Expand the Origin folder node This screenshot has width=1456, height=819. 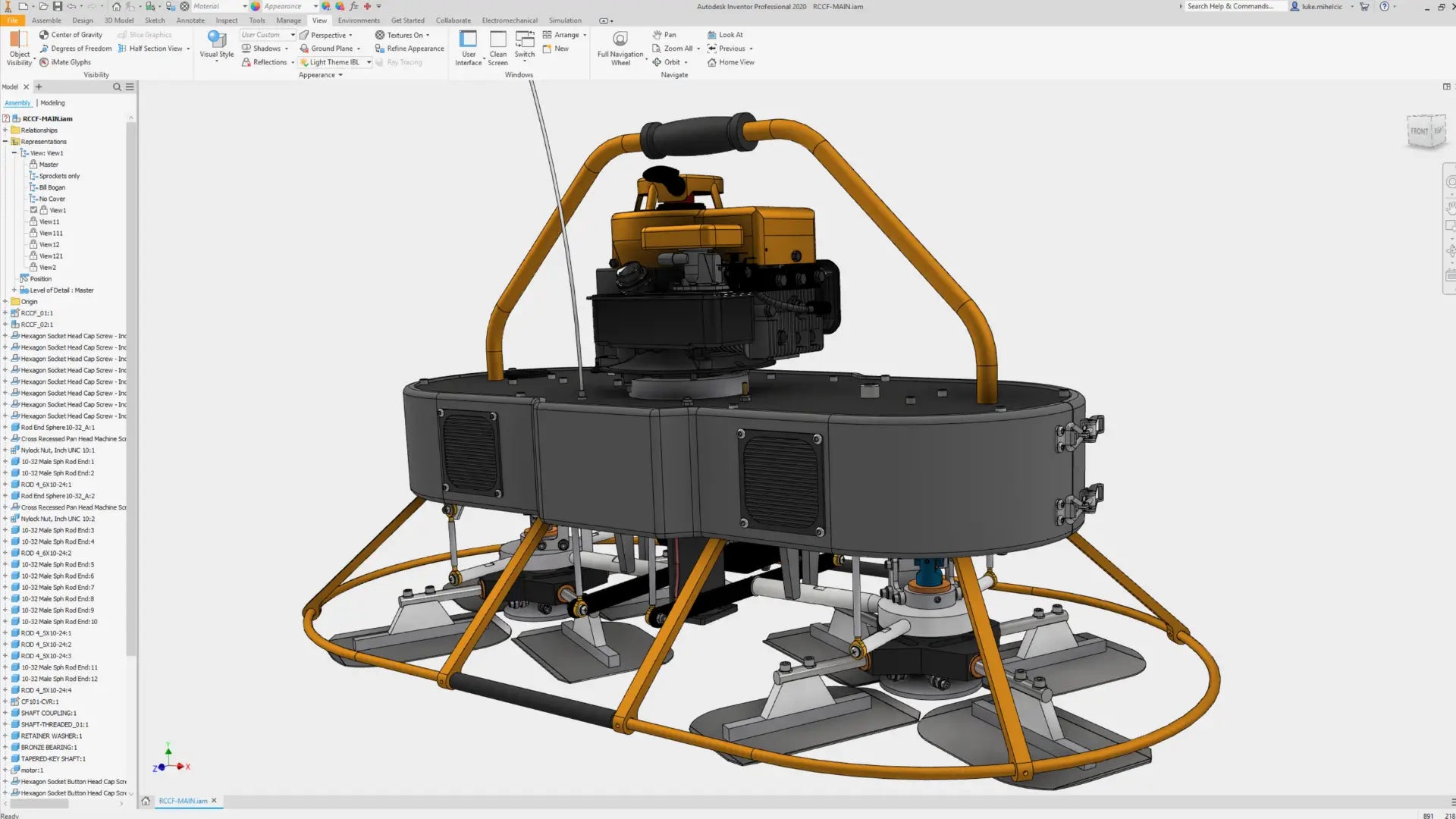click(x=5, y=301)
